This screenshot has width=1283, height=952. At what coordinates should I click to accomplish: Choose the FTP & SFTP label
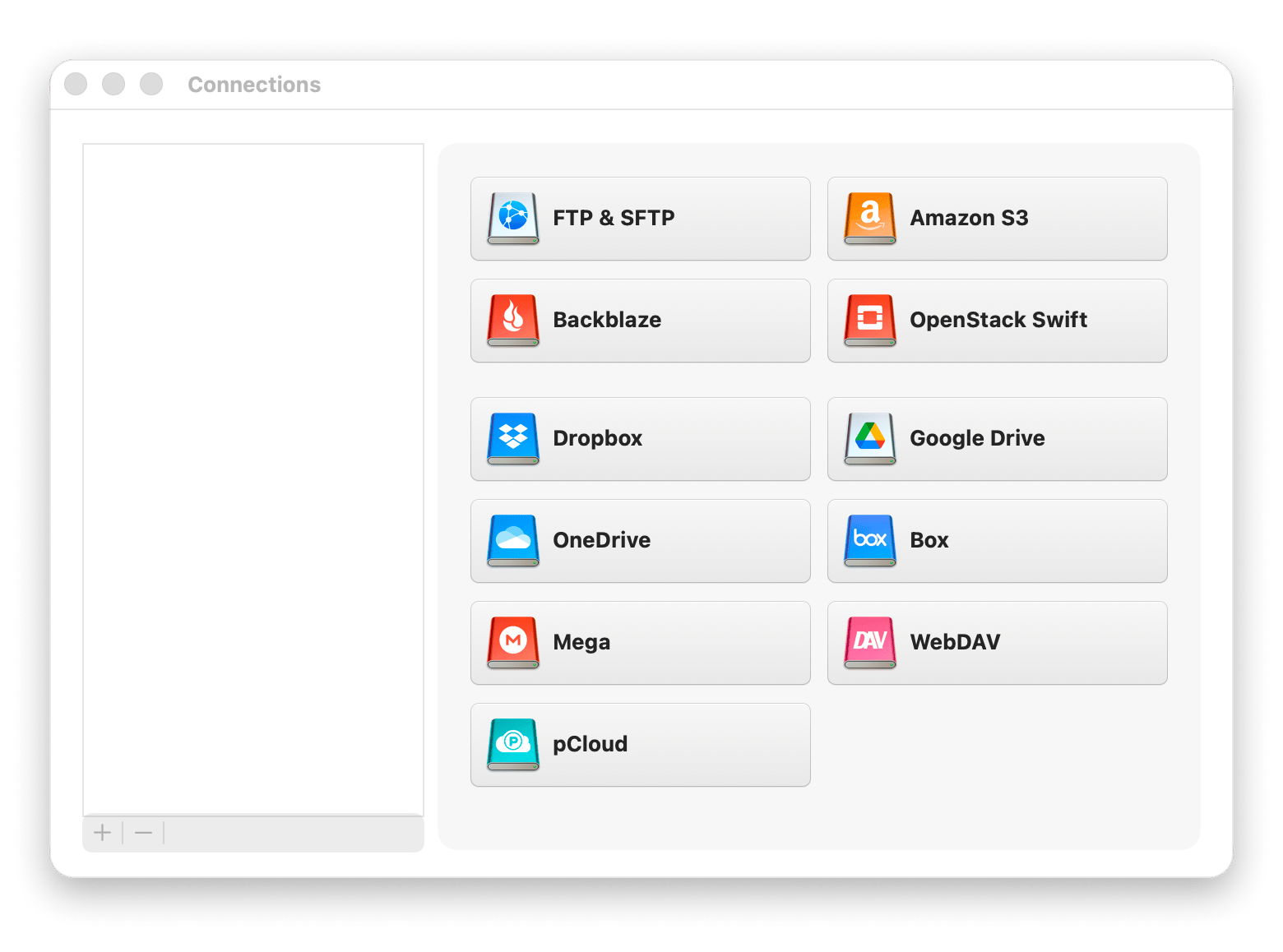(614, 218)
